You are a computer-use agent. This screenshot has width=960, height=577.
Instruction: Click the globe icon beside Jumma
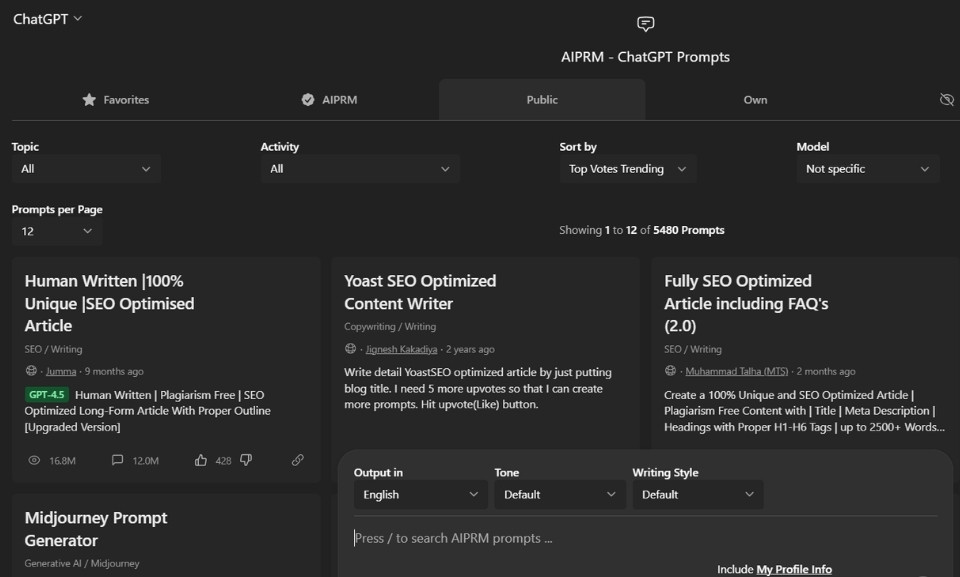pyautogui.click(x=31, y=371)
